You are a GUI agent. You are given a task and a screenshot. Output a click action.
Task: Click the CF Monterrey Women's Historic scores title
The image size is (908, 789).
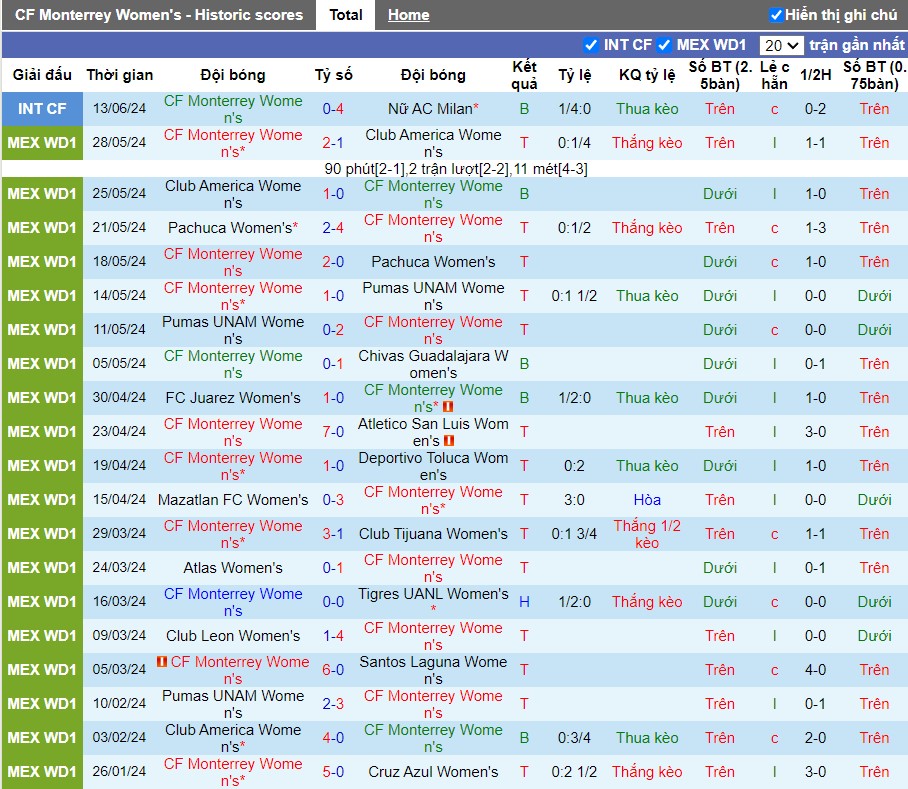pos(159,15)
